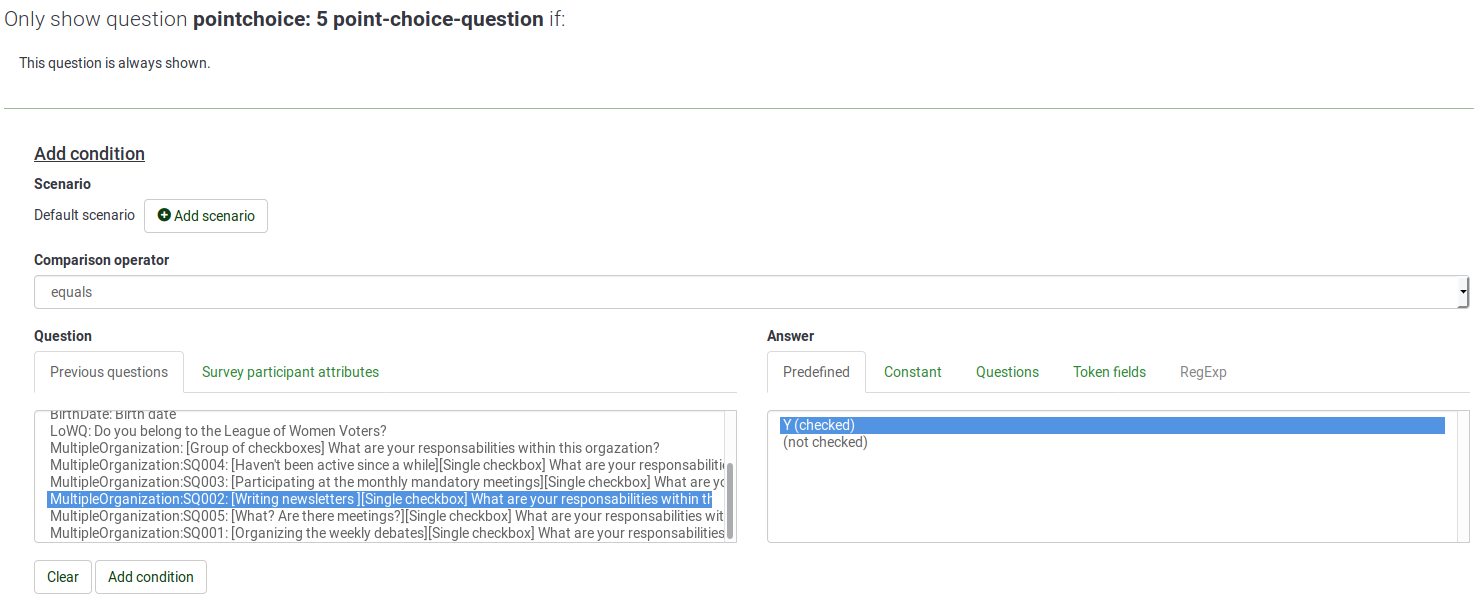
Task: Select the 'Y (checked)' answer option
Action: 1112,425
